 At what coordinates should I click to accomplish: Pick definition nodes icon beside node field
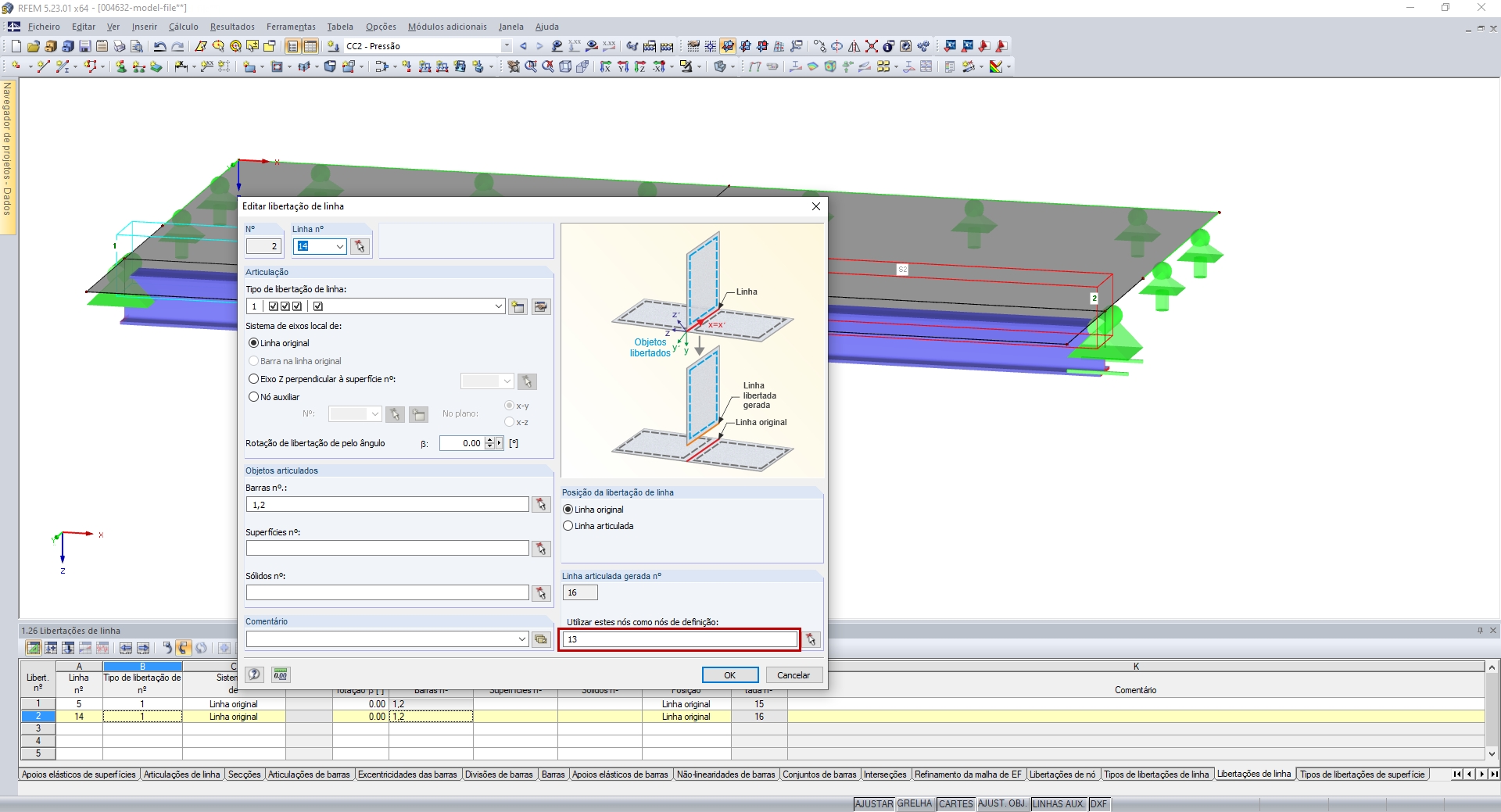tap(811, 640)
